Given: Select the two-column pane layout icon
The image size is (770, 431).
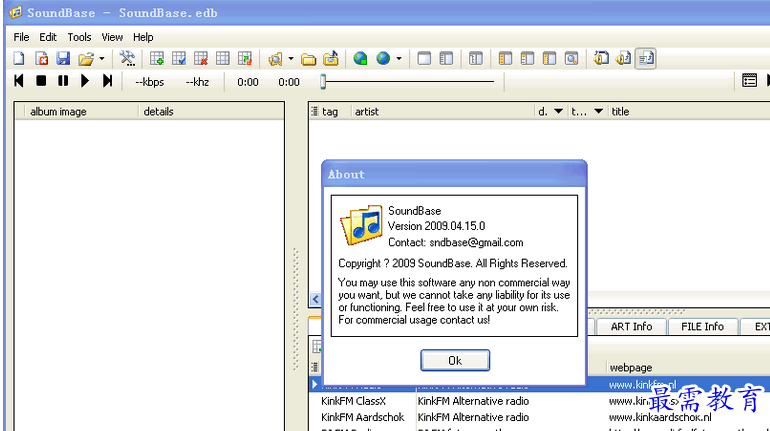Looking at the screenshot, I should click(x=446, y=59).
